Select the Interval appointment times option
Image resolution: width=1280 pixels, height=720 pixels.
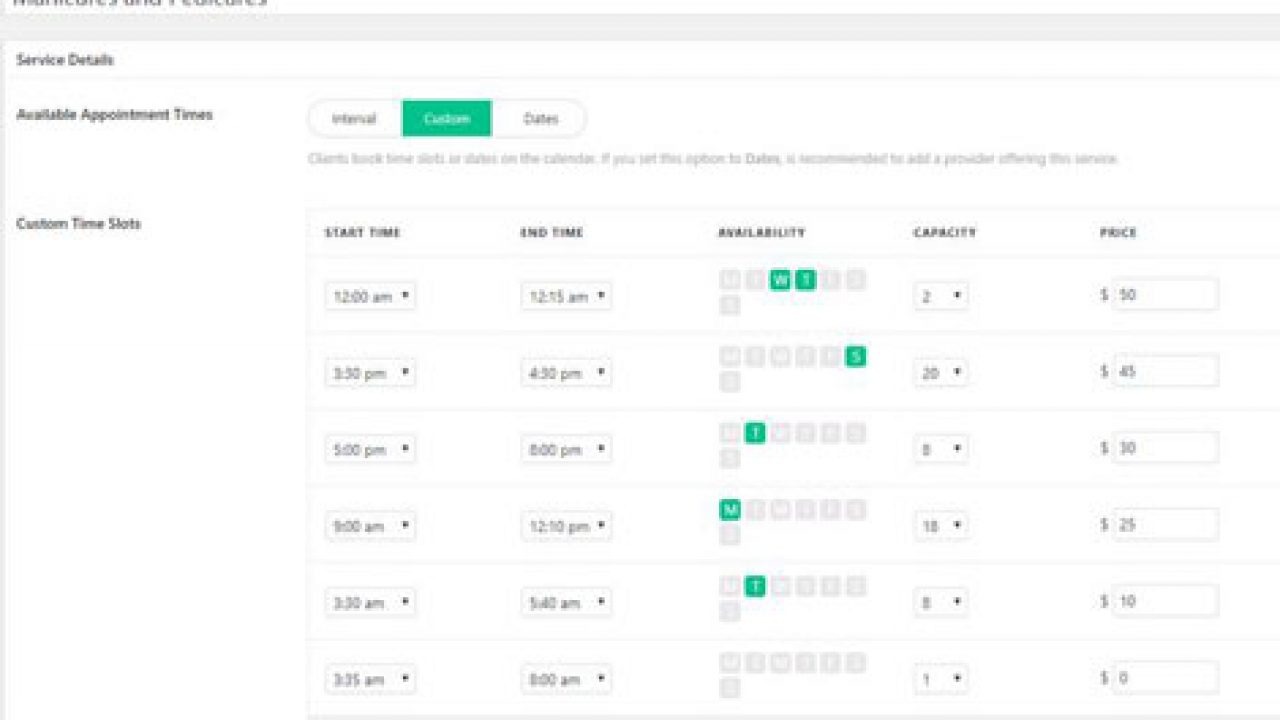point(354,119)
